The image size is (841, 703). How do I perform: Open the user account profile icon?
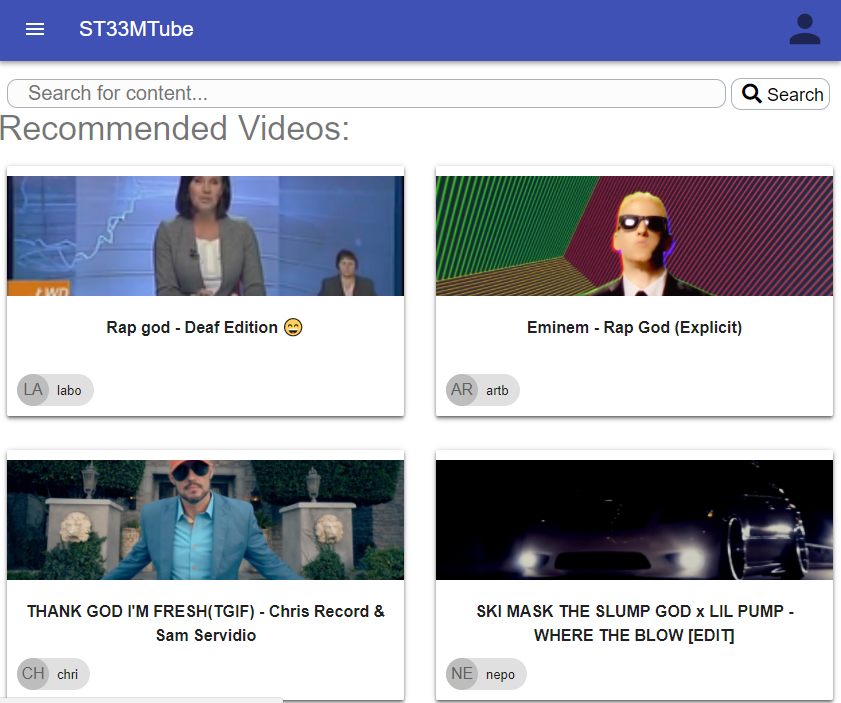tap(805, 29)
